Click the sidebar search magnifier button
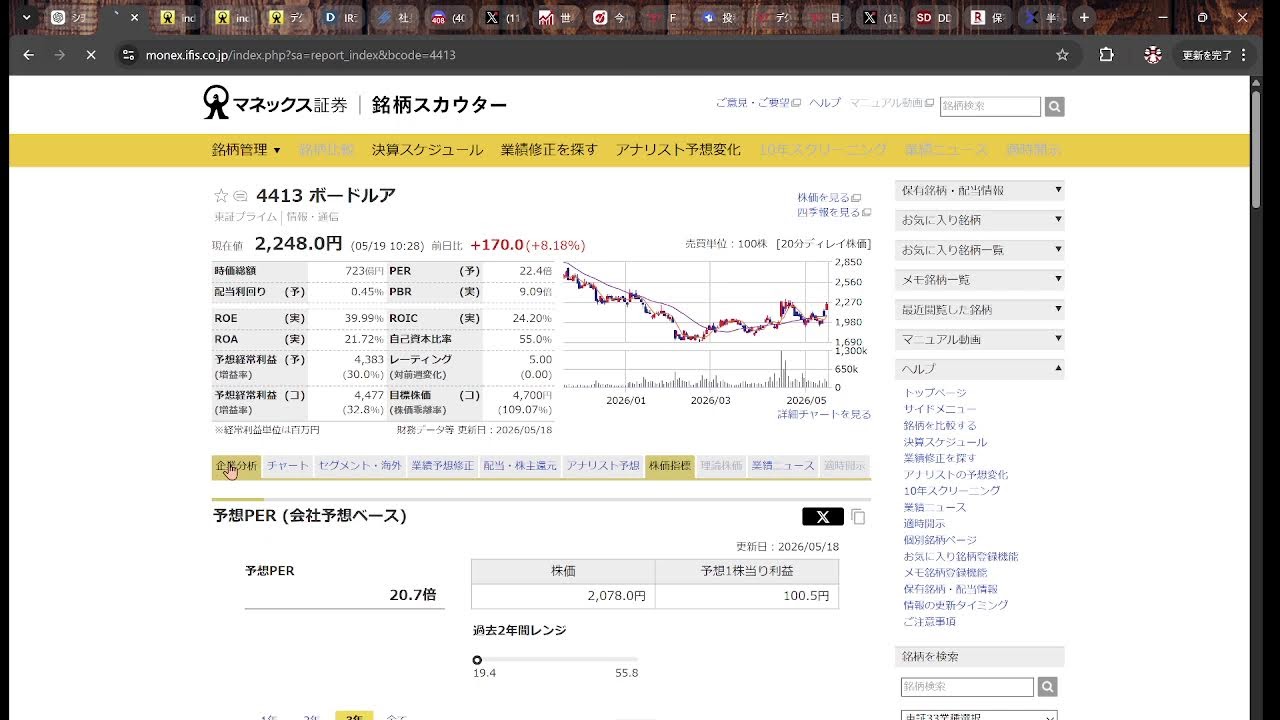Screen dimensions: 1280x720 click(x=1047, y=687)
